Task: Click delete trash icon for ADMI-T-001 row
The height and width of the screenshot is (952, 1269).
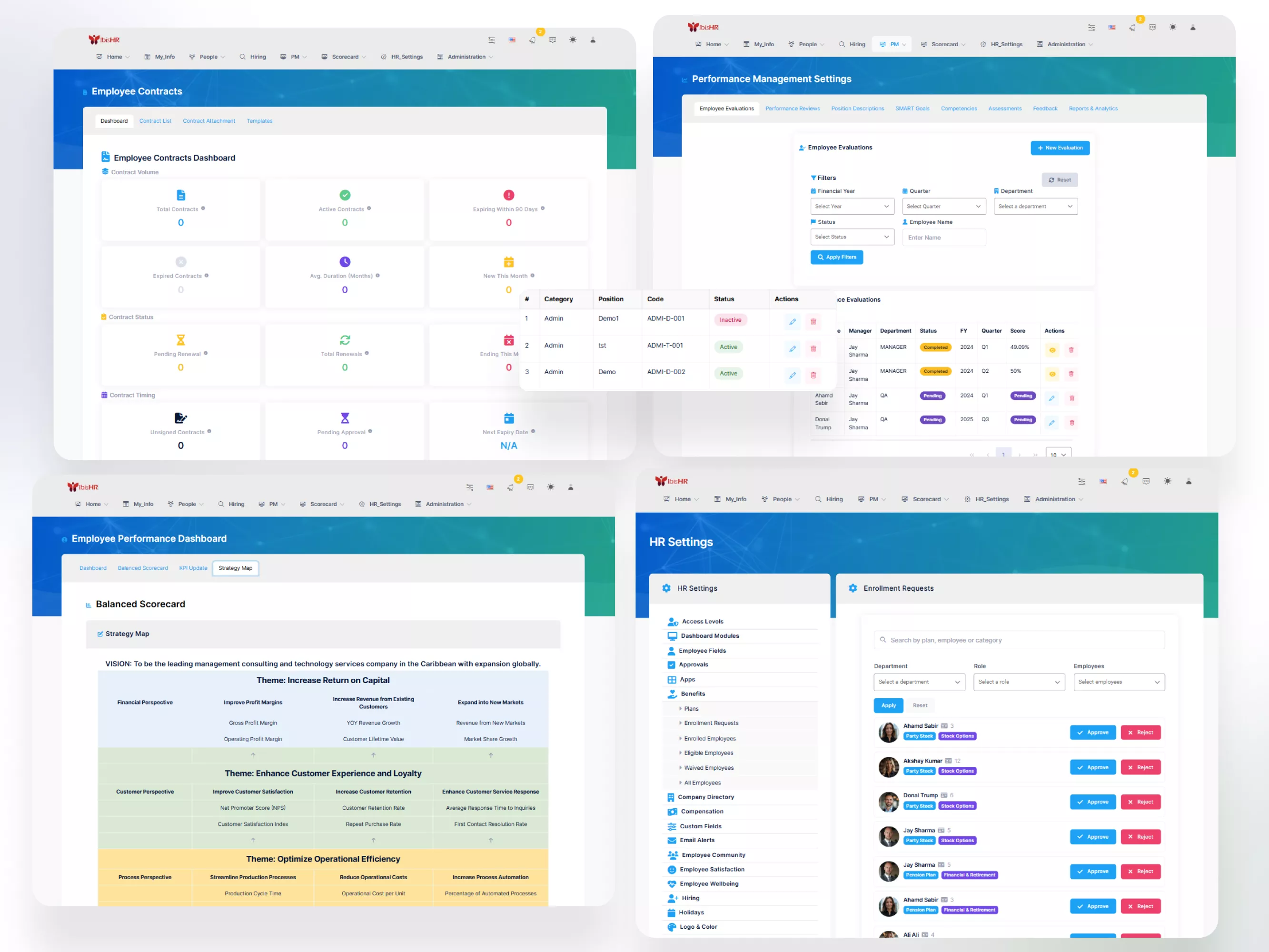Action: coord(813,348)
